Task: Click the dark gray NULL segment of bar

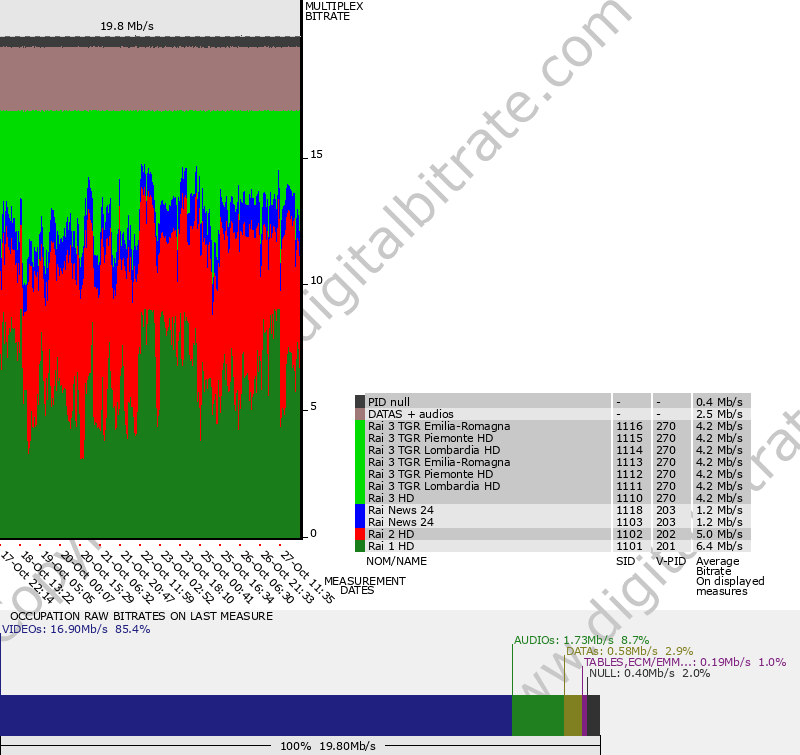Action: [x=594, y=716]
